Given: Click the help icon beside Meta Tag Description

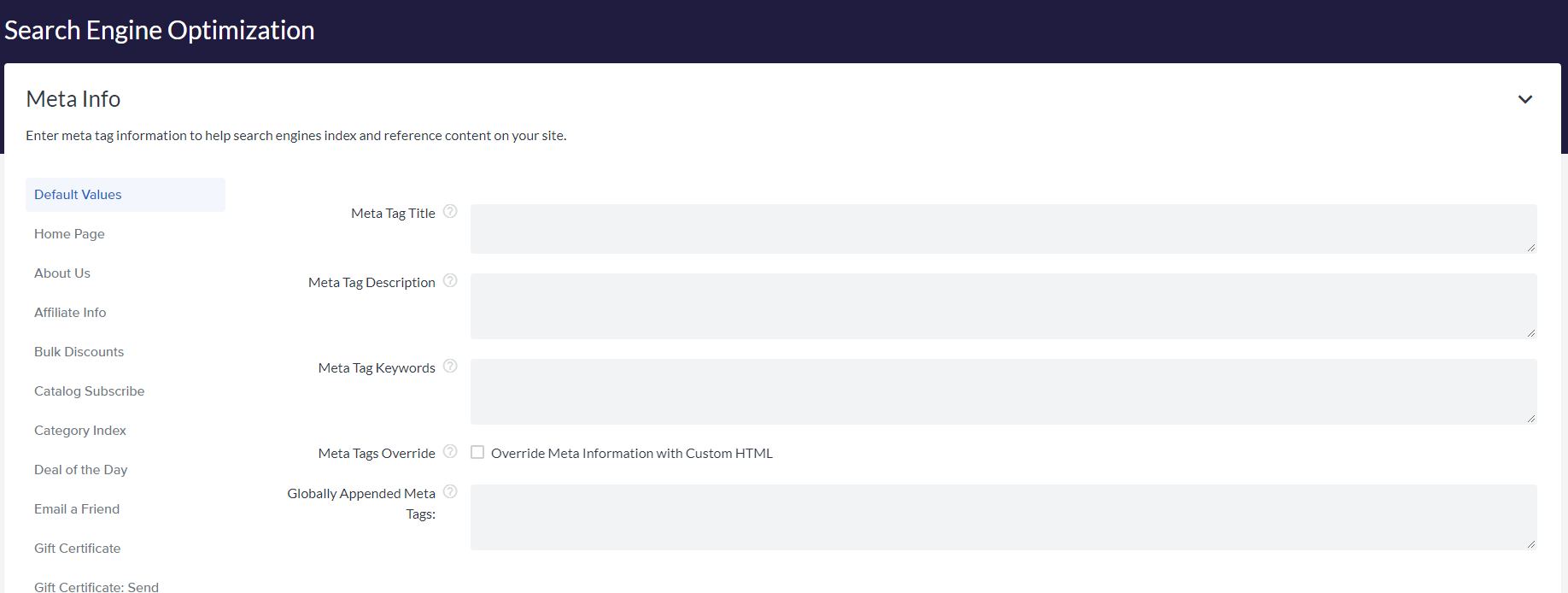Looking at the screenshot, I should pyautogui.click(x=450, y=281).
